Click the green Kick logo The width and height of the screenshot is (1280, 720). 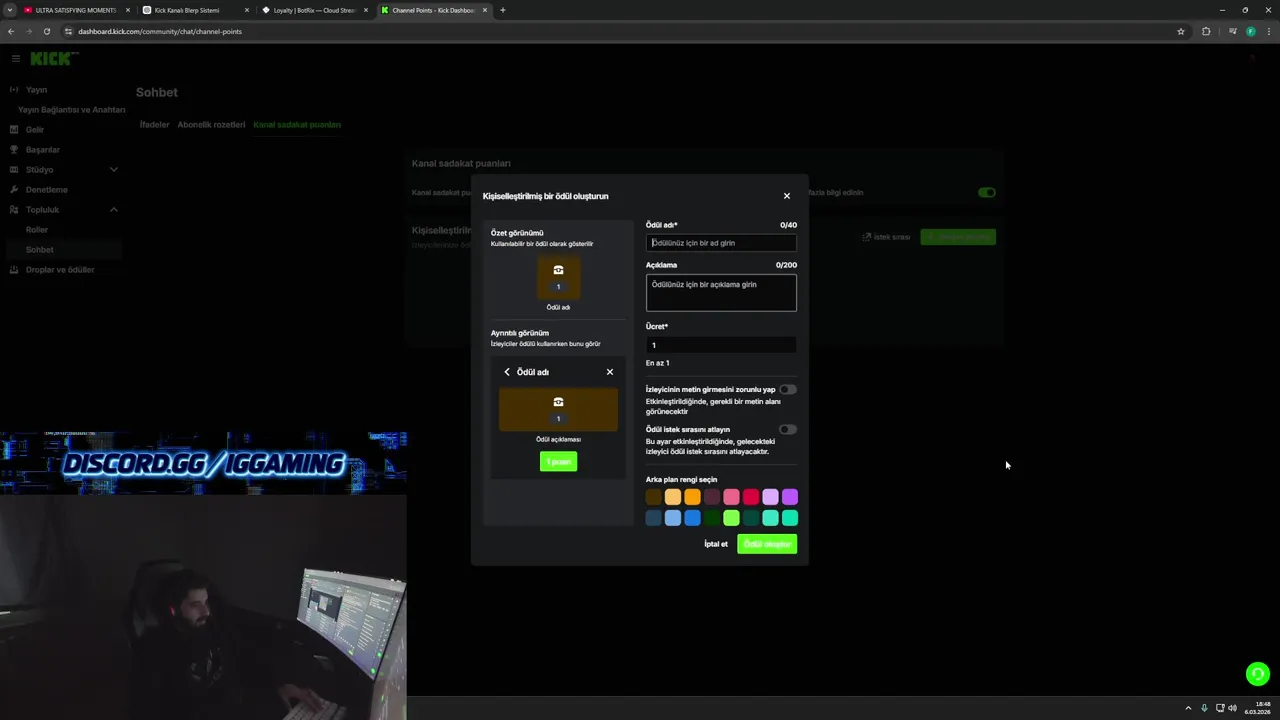pyautogui.click(x=51, y=59)
